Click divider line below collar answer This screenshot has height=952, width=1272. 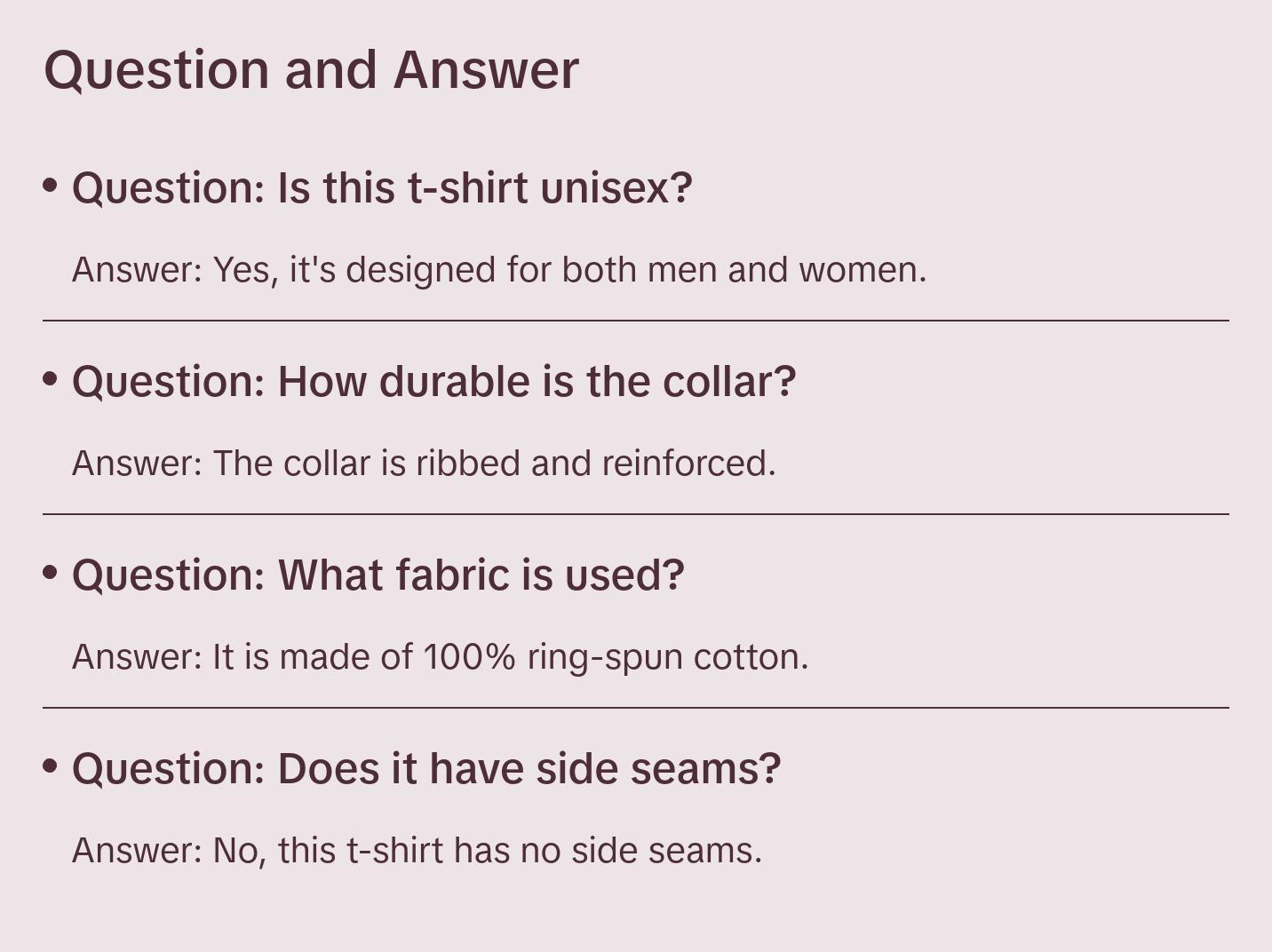[x=636, y=514]
